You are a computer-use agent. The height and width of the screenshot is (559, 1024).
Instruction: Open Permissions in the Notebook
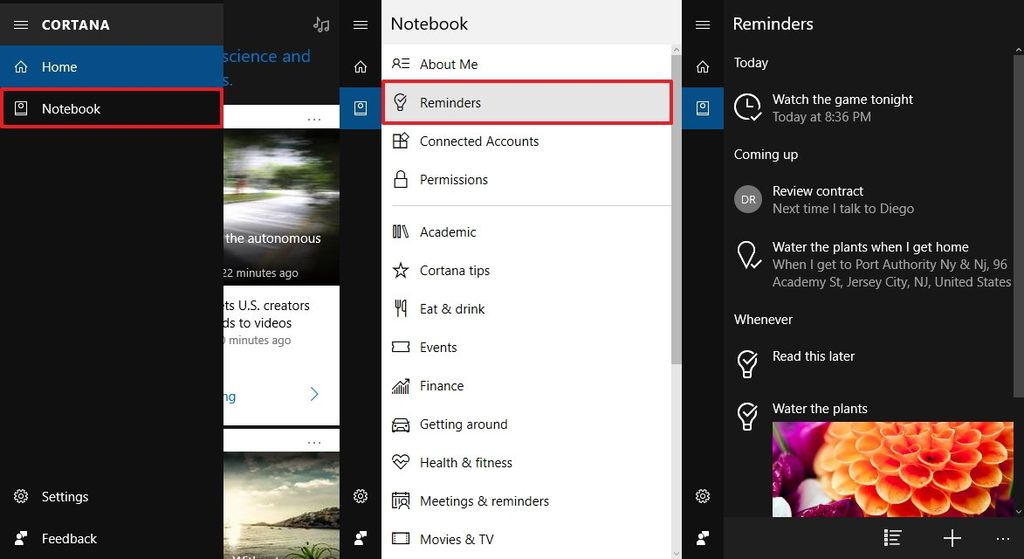(526, 180)
